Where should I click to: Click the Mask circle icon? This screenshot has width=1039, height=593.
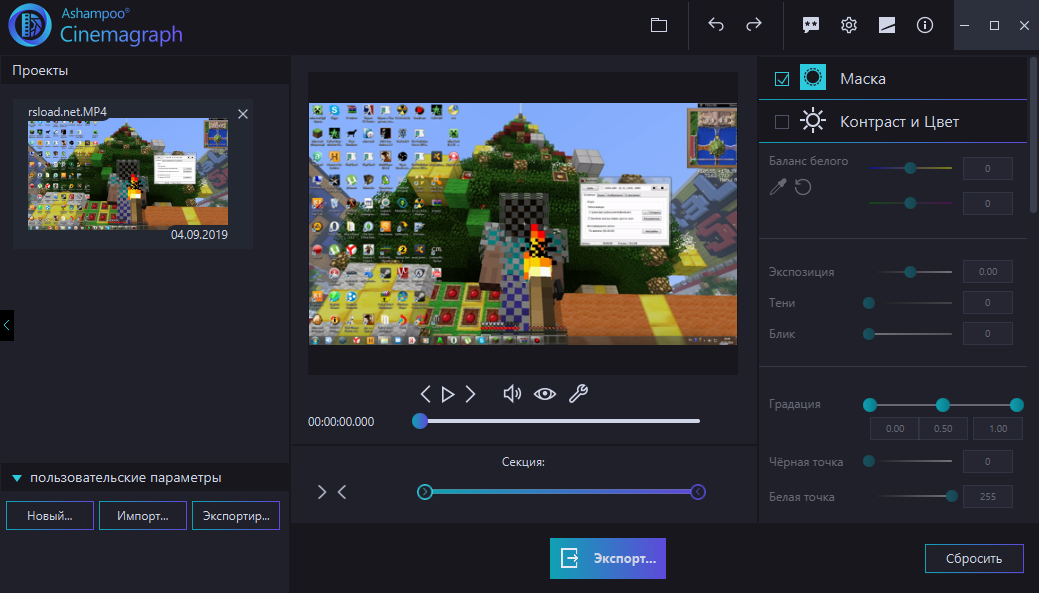[813, 78]
